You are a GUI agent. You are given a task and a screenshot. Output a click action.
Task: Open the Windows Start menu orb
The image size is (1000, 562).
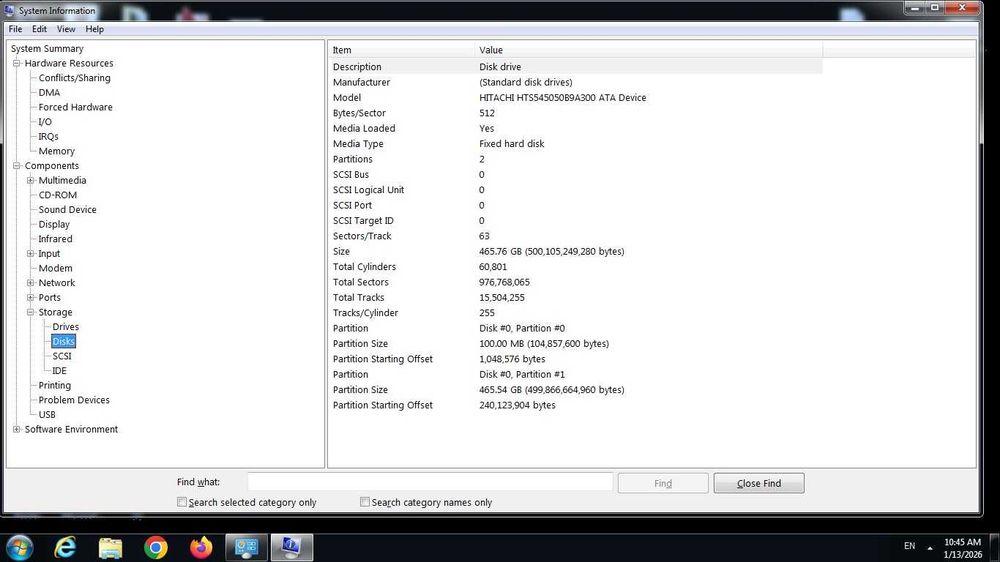(x=19, y=547)
